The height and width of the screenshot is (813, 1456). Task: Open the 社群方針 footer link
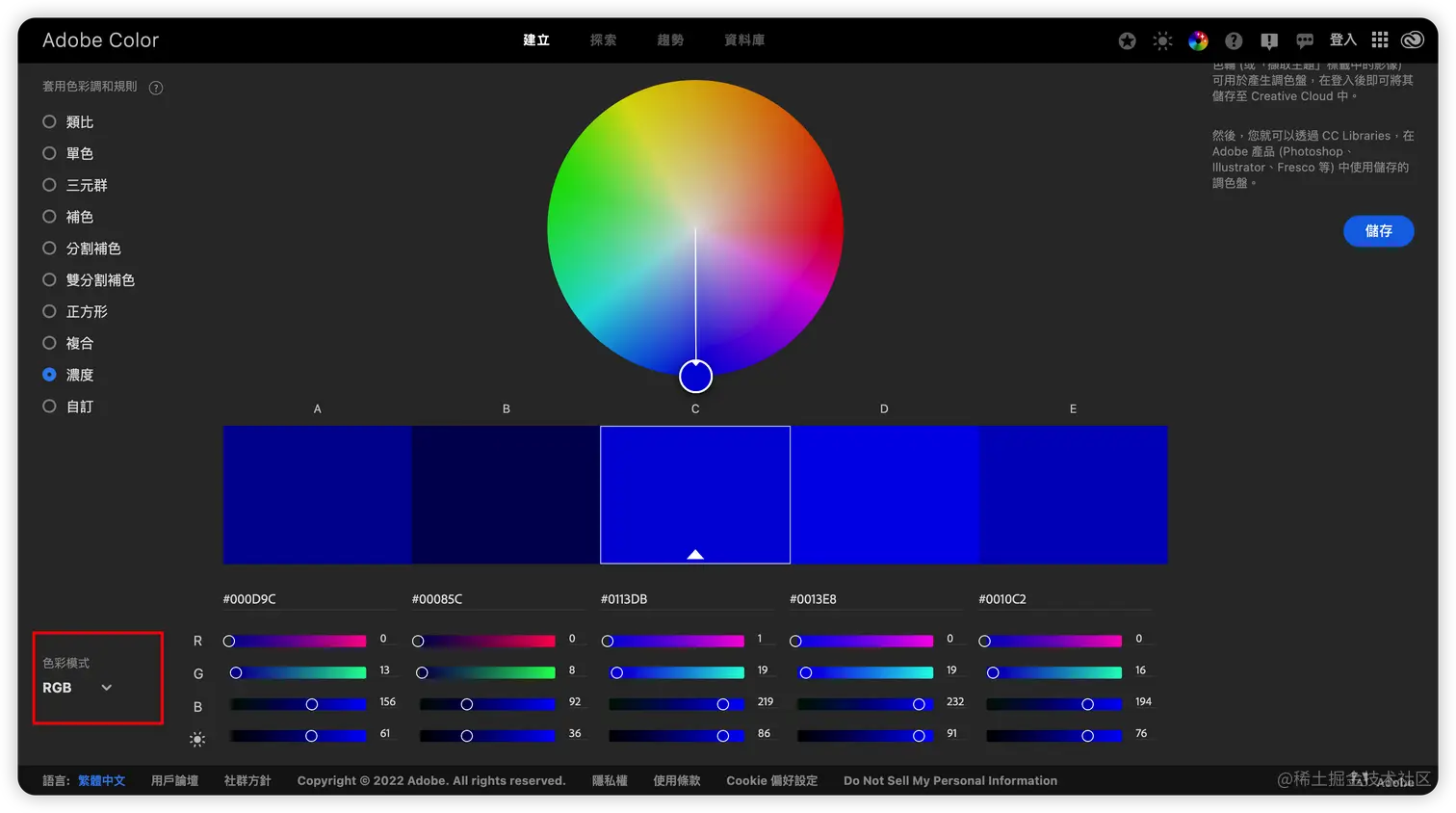(247, 780)
